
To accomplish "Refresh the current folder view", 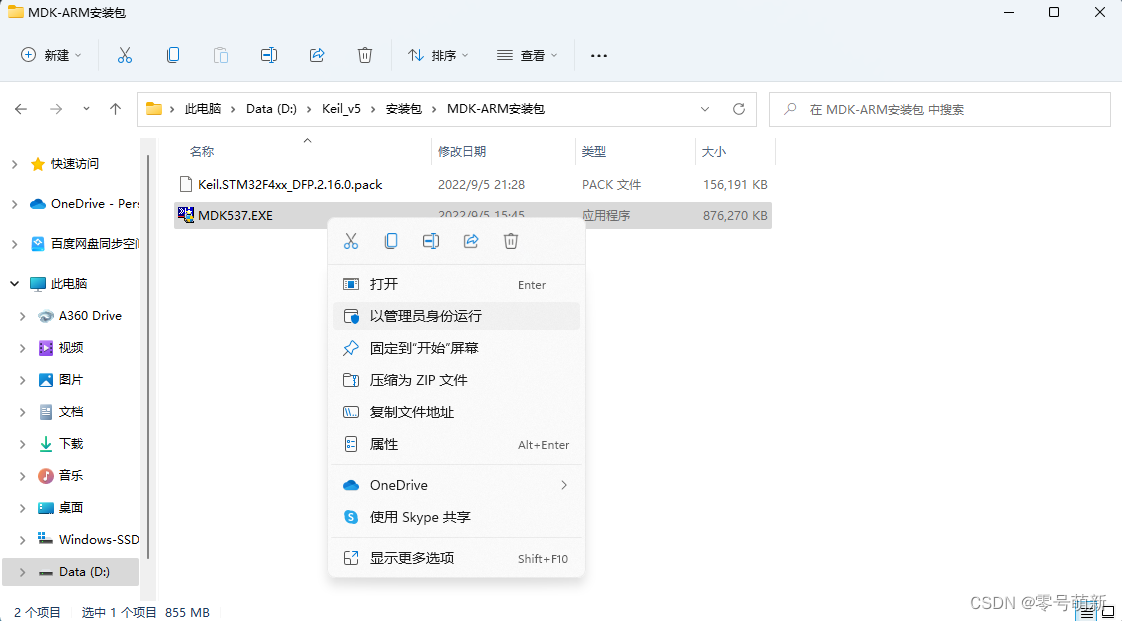I will pyautogui.click(x=739, y=109).
